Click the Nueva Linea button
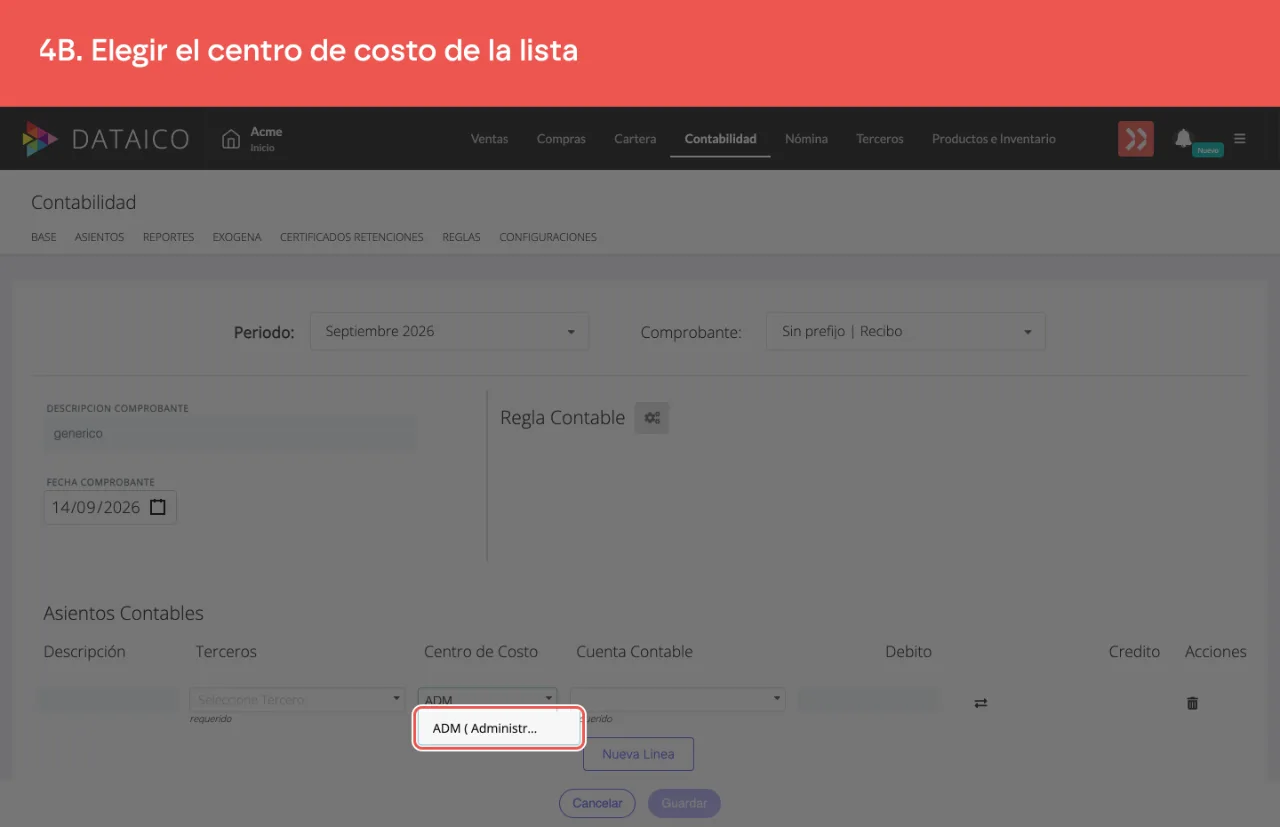This screenshot has height=827, width=1280. 638,754
